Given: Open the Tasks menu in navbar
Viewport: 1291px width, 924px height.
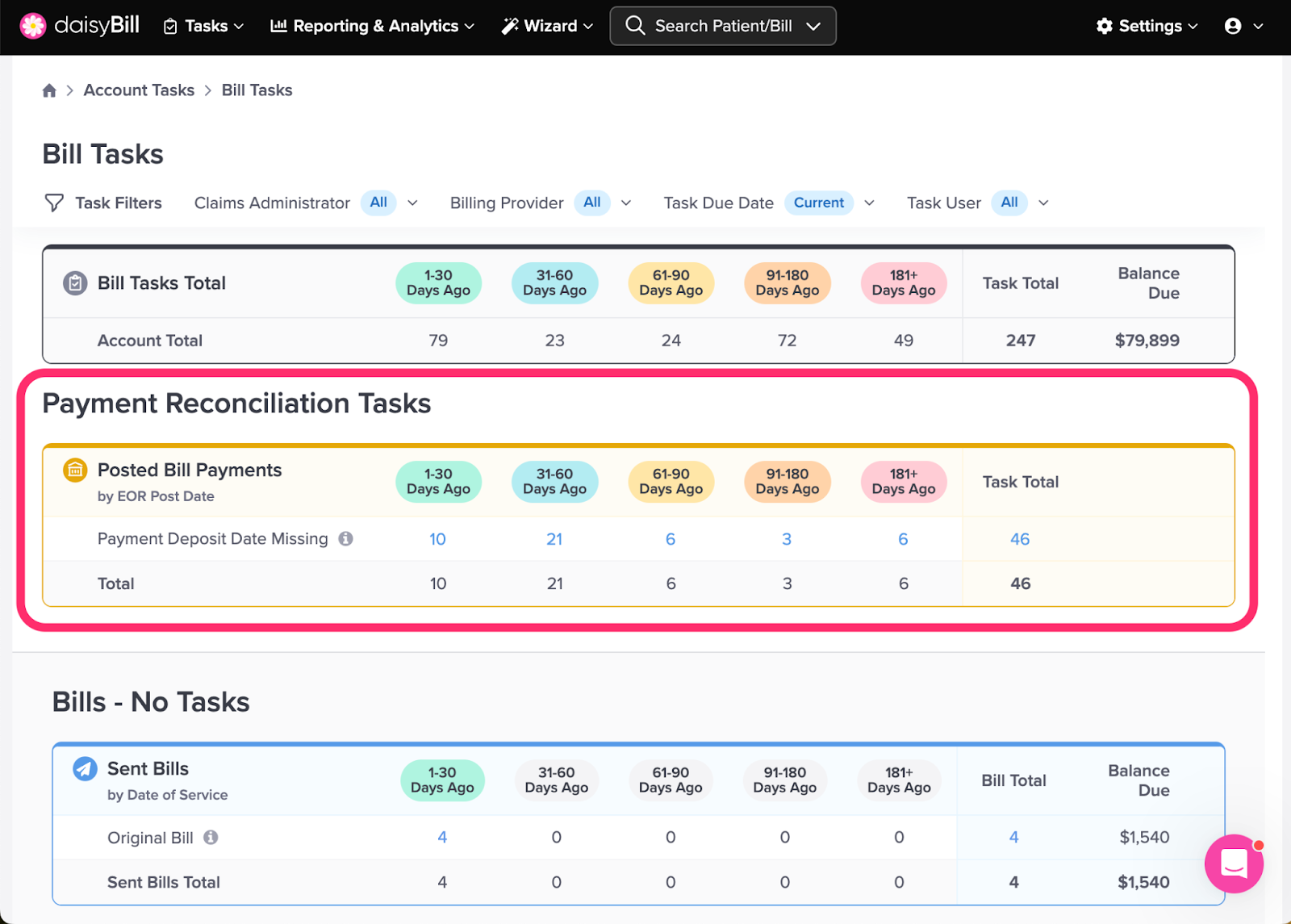Looking at the screenshot, I should click(203, 26).
